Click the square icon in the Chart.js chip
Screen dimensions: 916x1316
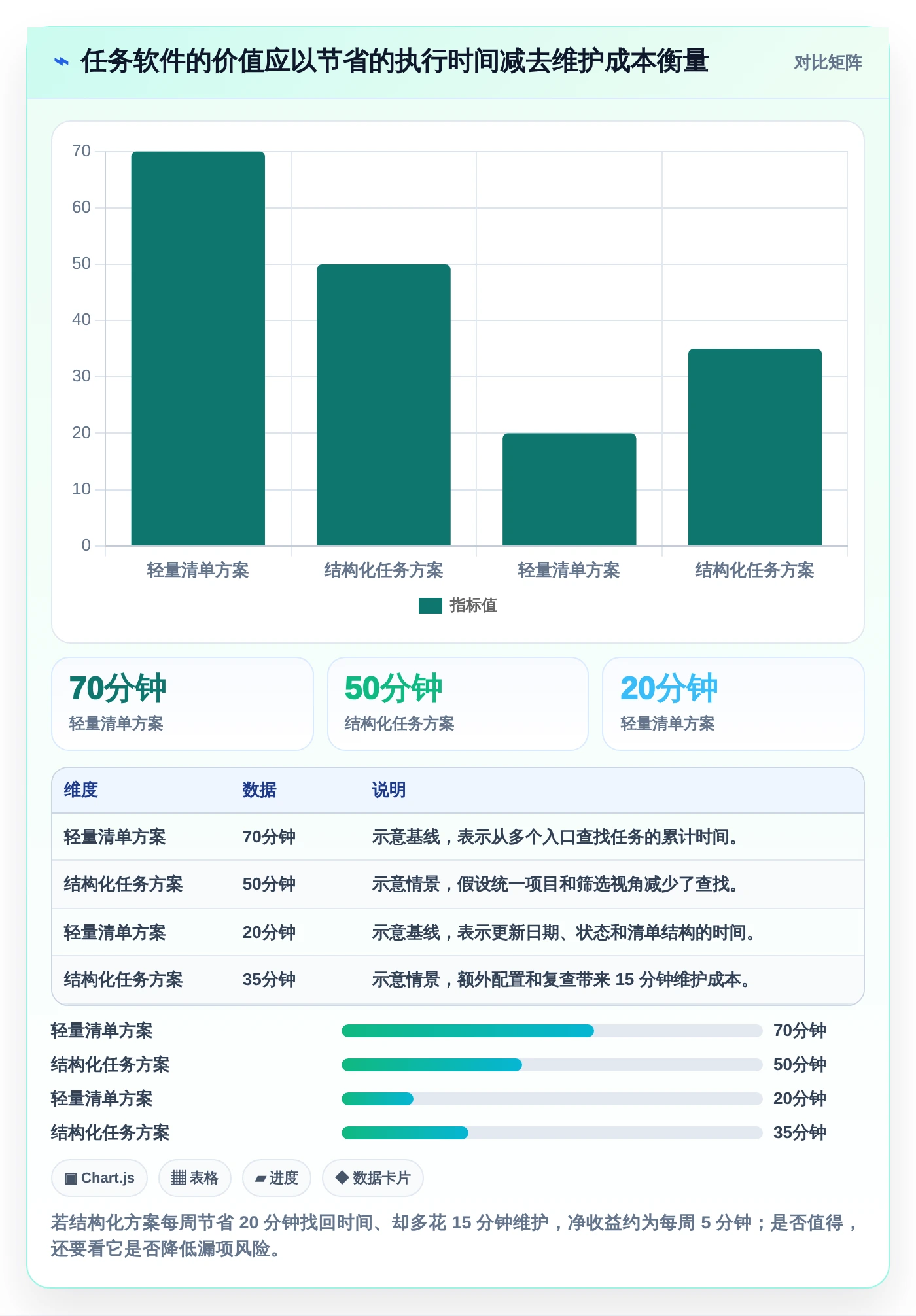click(x=71, y=1179)
